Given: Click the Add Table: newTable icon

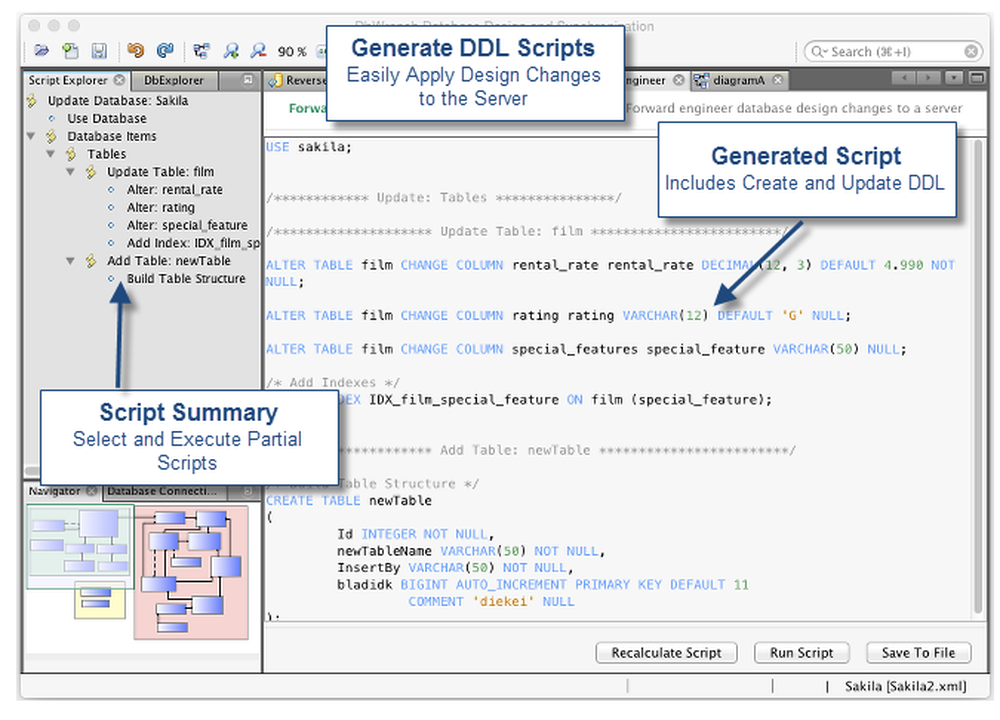Looking at the screenshot, I should click(x=91, y=261).
